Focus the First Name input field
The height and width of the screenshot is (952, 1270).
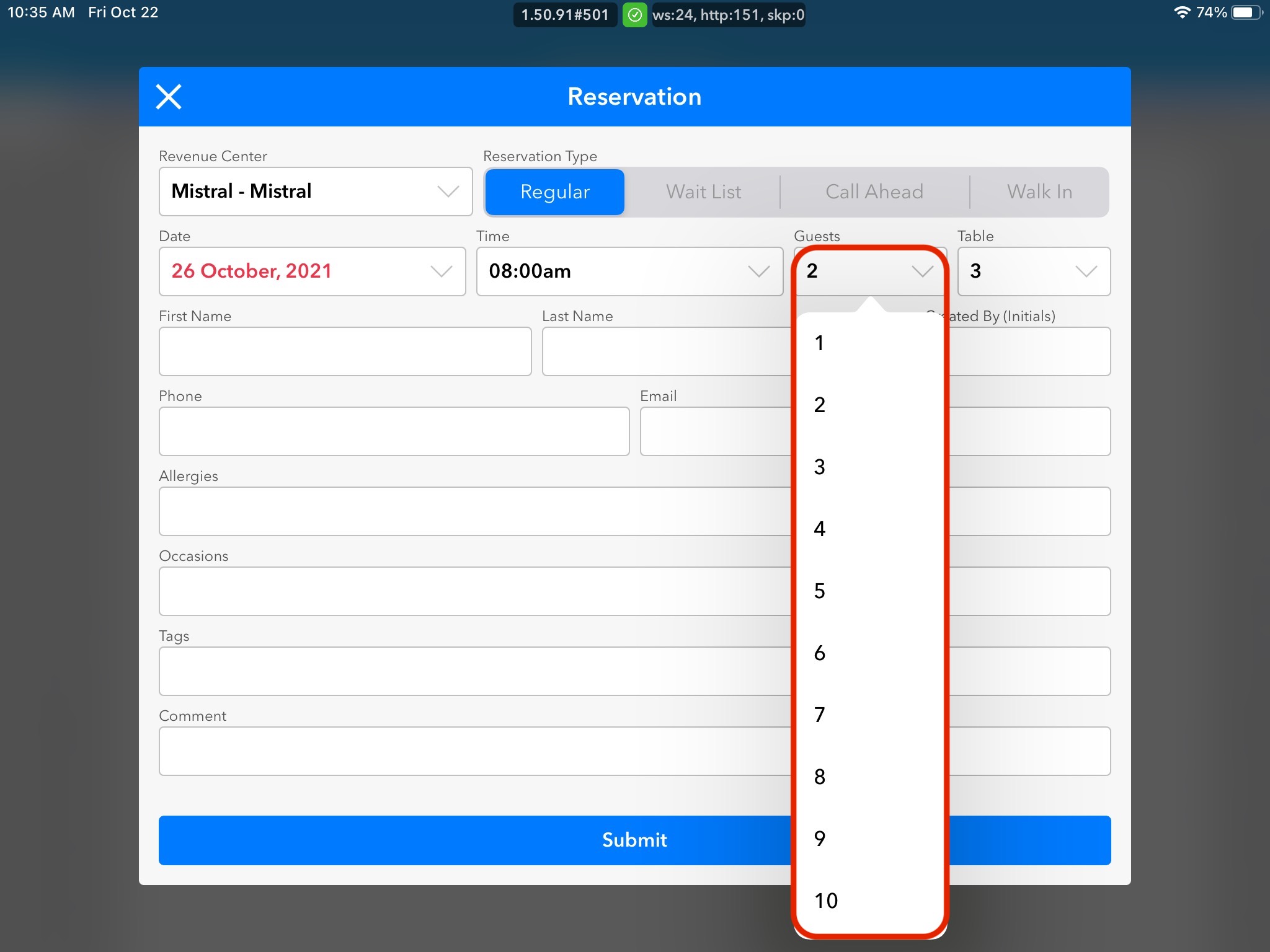345,351
